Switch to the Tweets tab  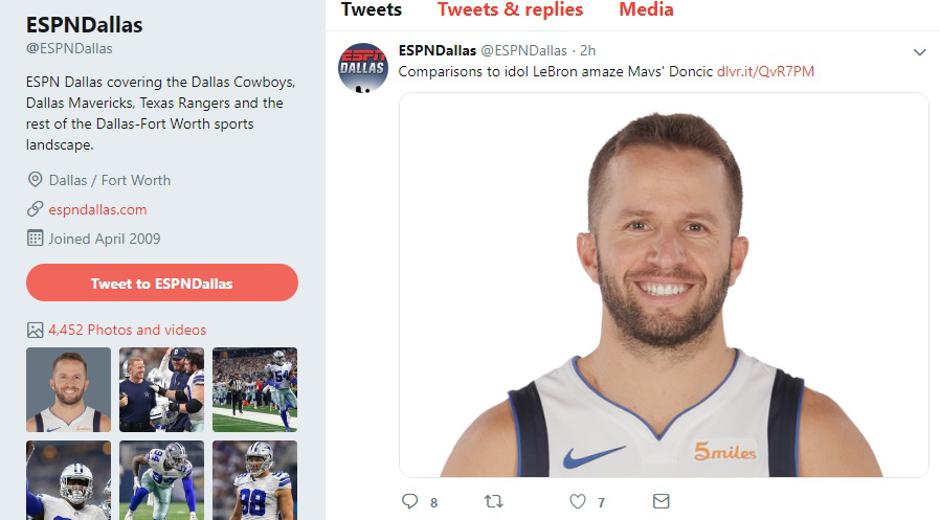(x=371, y=10)
